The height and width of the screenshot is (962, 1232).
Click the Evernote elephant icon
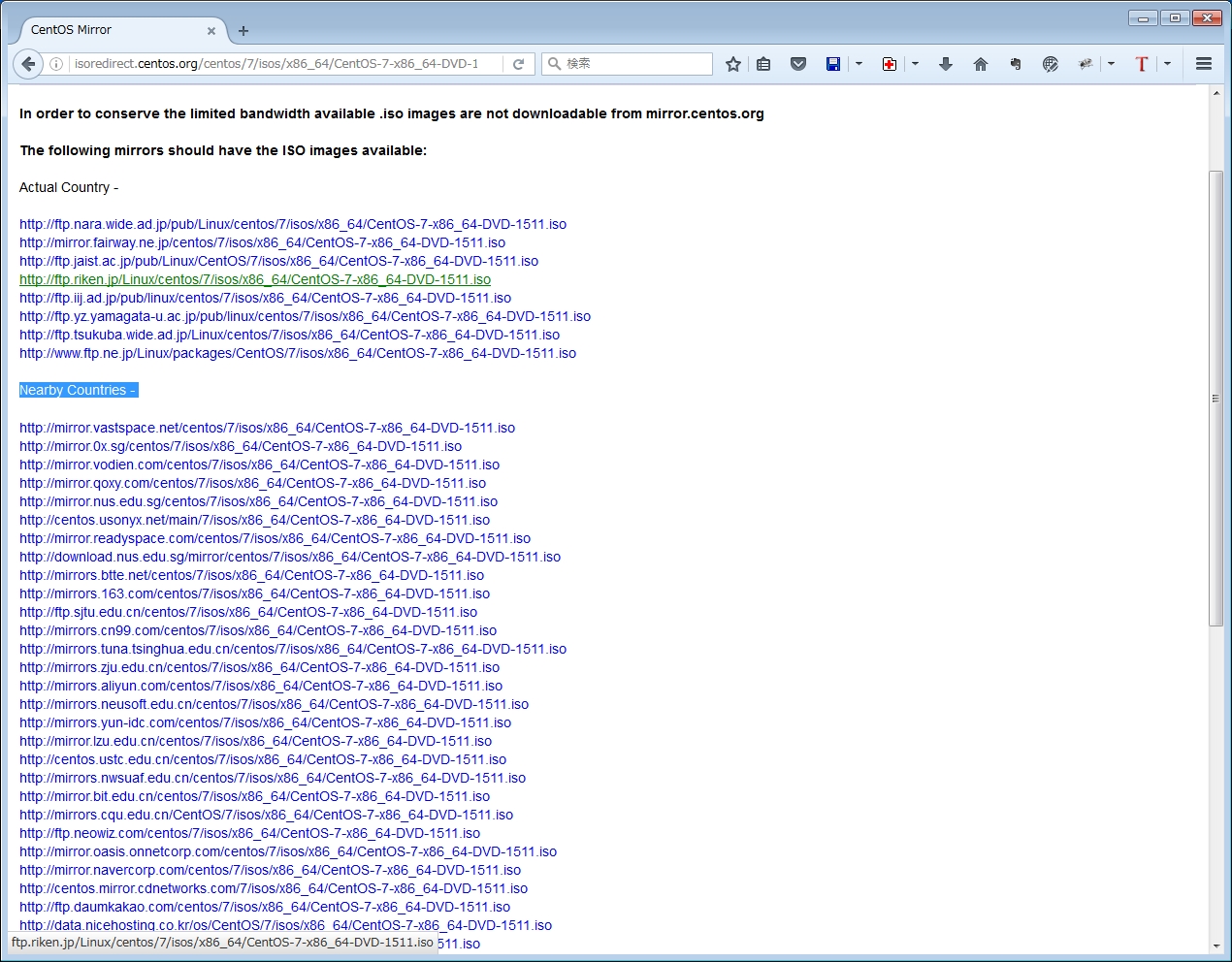point(1016,64)
